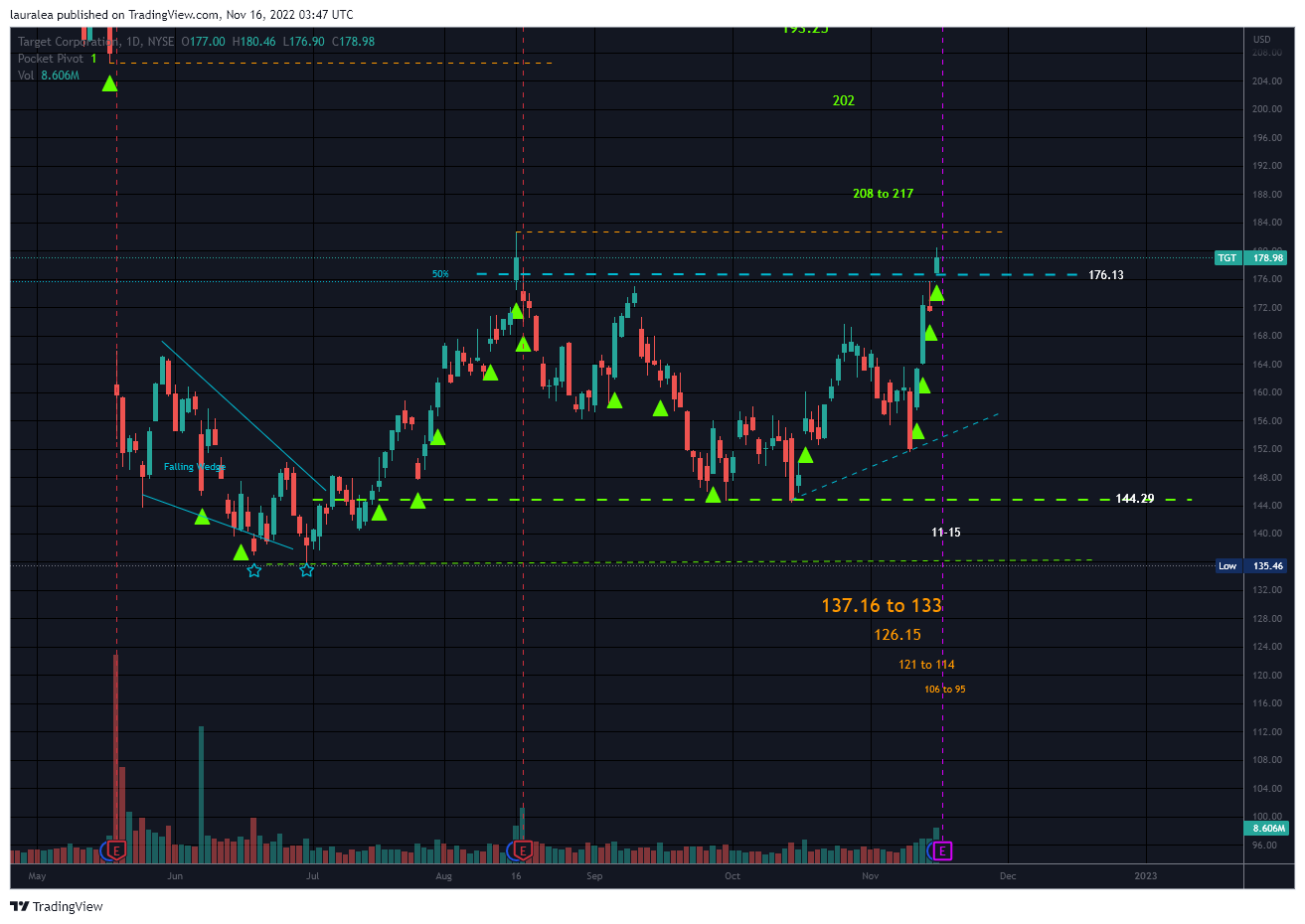Select the C178.98 close value
This screenshot has height=924, width=1305.
(353, 42)
